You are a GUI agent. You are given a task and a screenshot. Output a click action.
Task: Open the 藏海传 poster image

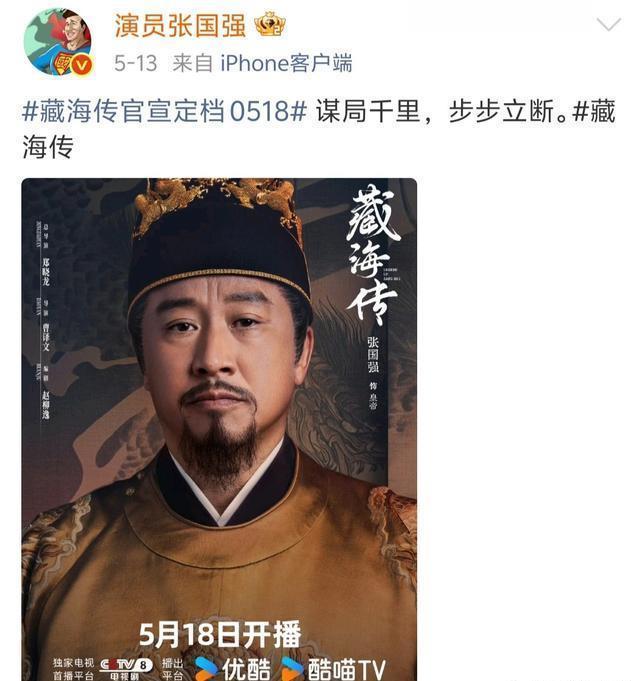pyautogui.click(x=219, y=429)
